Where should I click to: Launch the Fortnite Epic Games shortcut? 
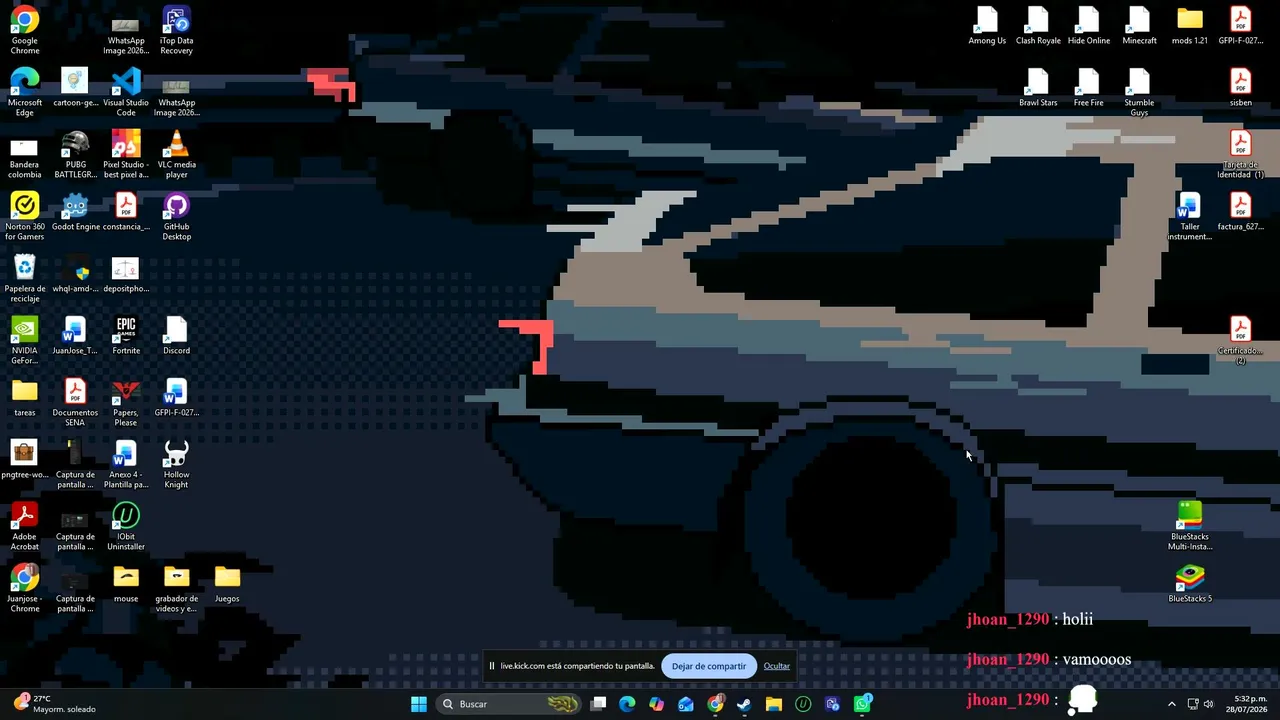point(126,336)
